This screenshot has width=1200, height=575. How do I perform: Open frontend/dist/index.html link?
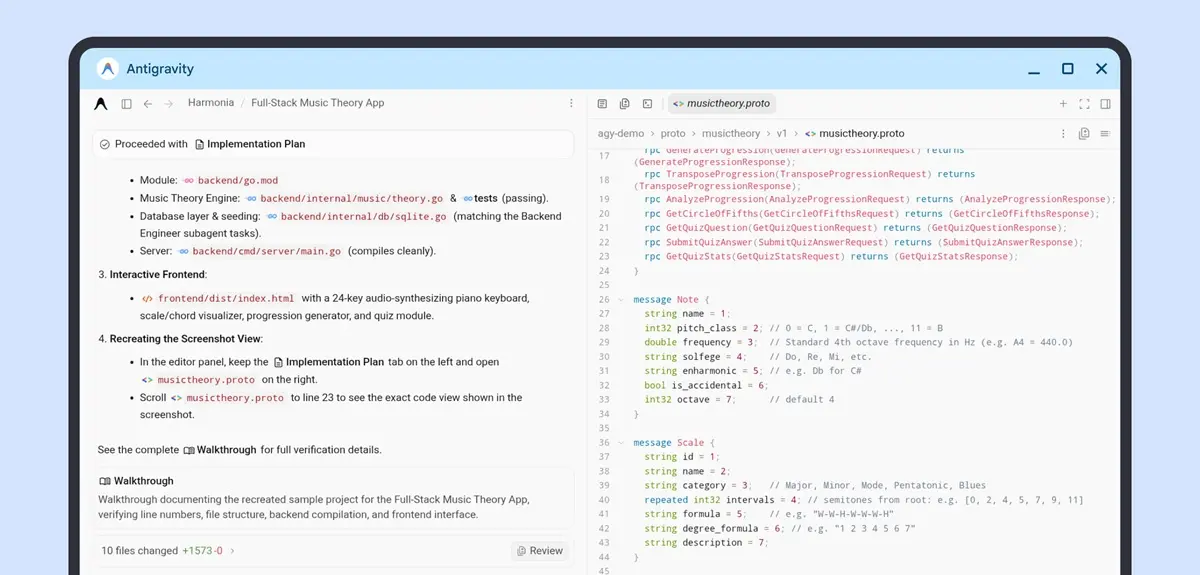(226, 298)
